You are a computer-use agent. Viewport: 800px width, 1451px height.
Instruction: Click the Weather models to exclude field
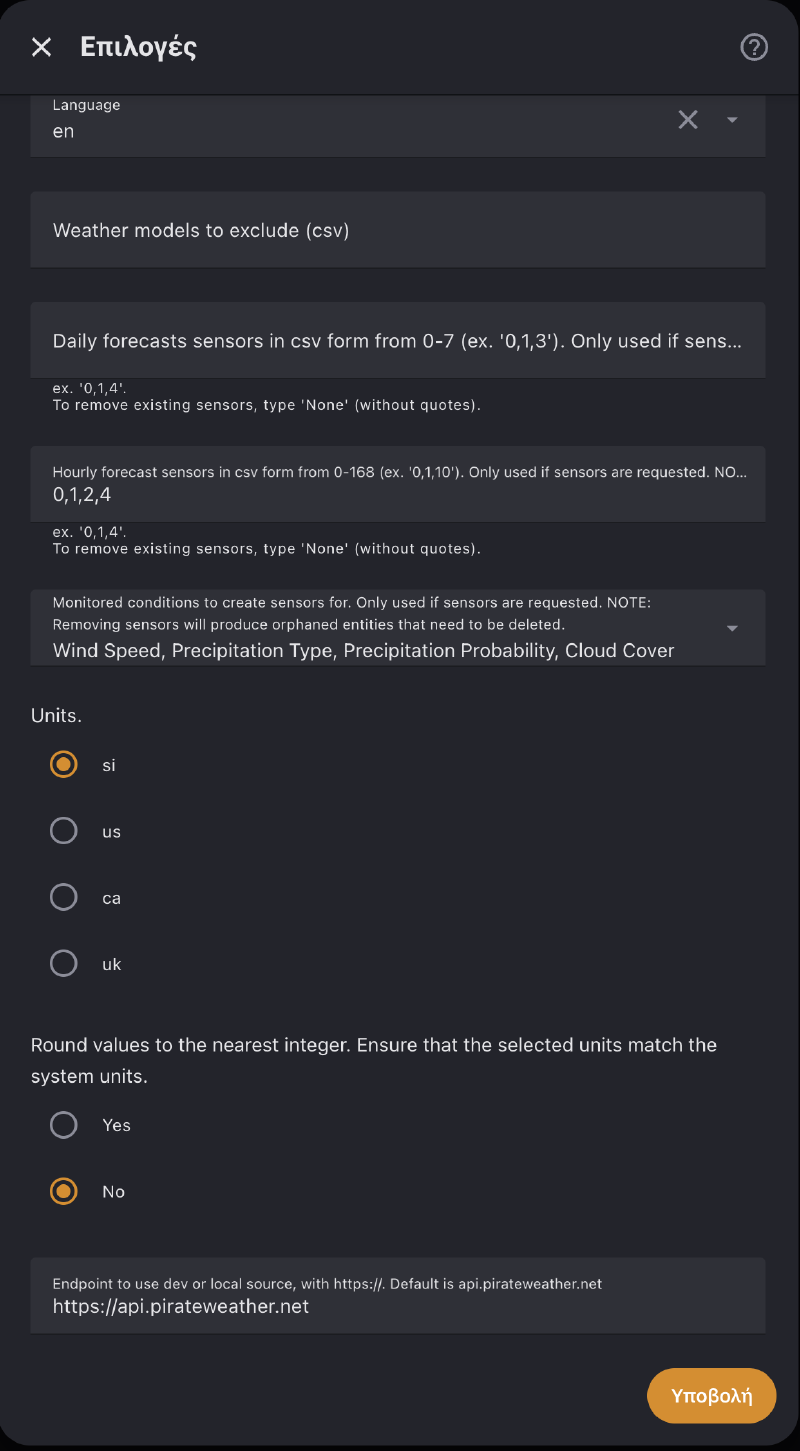[397, 230]
